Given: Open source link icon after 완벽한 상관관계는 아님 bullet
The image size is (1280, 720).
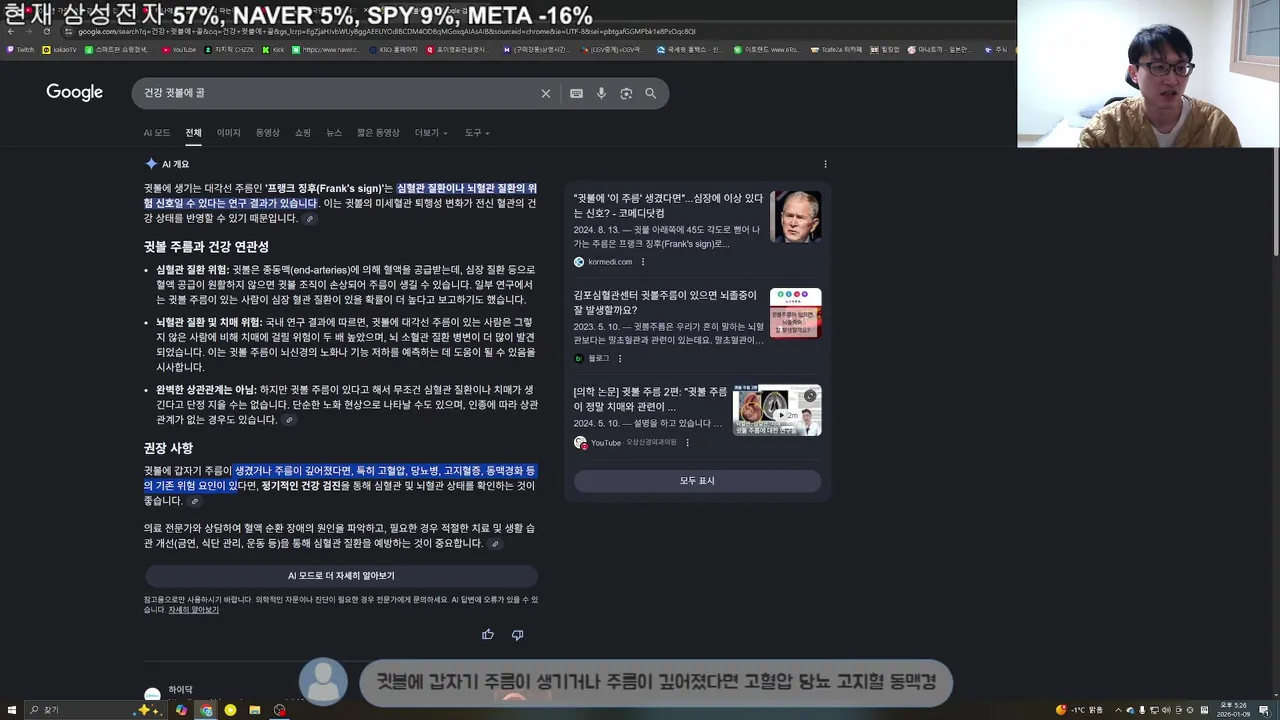Looking at the screenshot, I should [289, 420].
